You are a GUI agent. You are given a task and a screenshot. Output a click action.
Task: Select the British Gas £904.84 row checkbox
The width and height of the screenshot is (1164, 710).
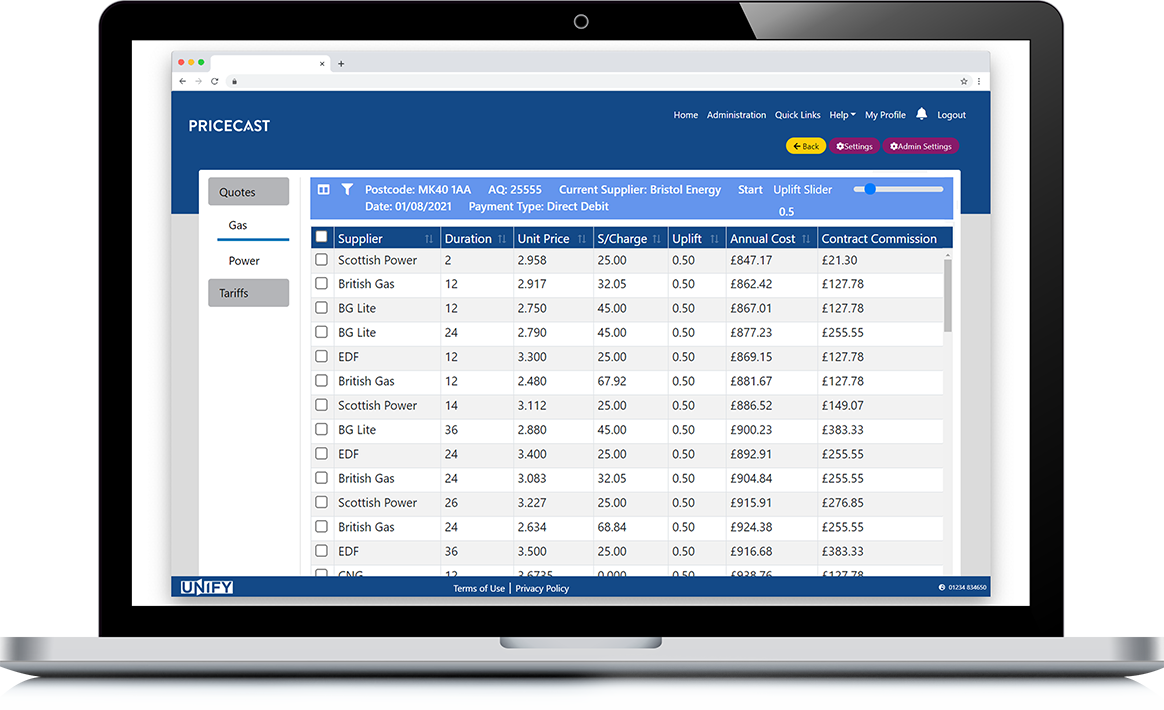[321, 478]
